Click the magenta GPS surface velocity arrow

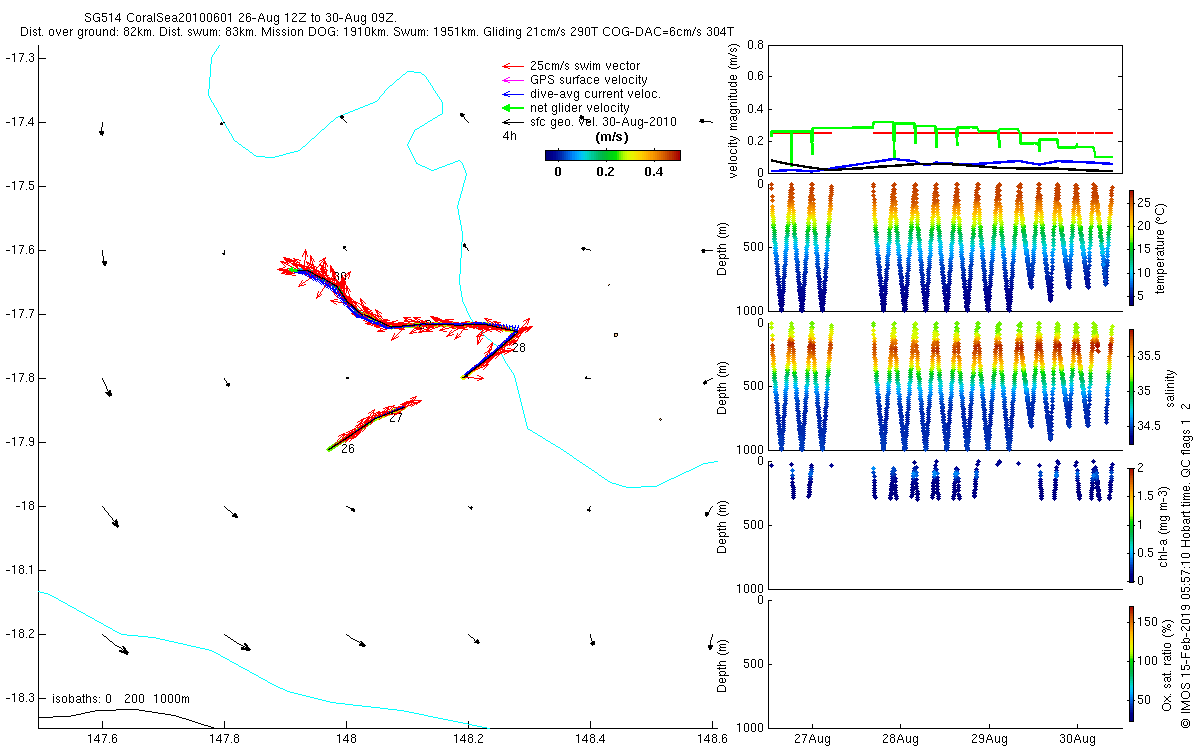pyautogui.click(x=512, y=80)
